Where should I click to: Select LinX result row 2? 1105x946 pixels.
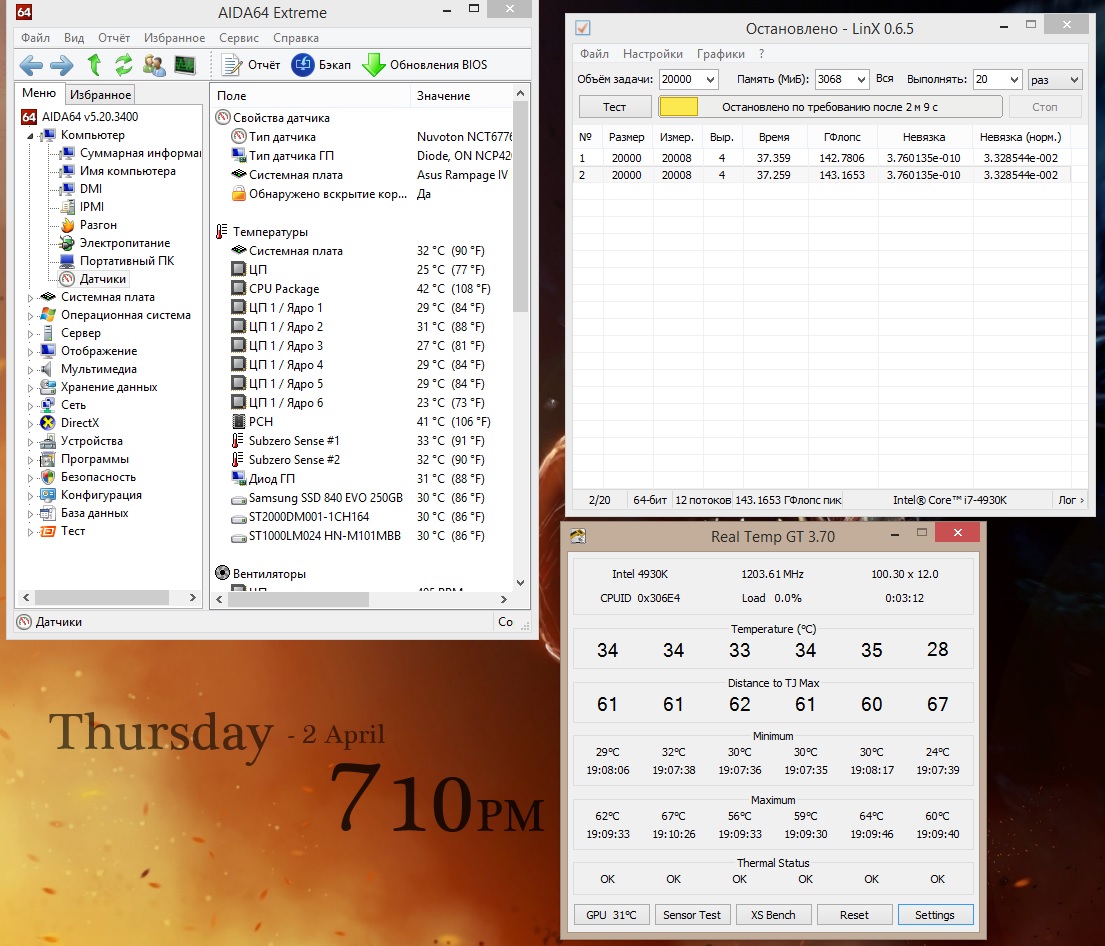tap(822, 175)
